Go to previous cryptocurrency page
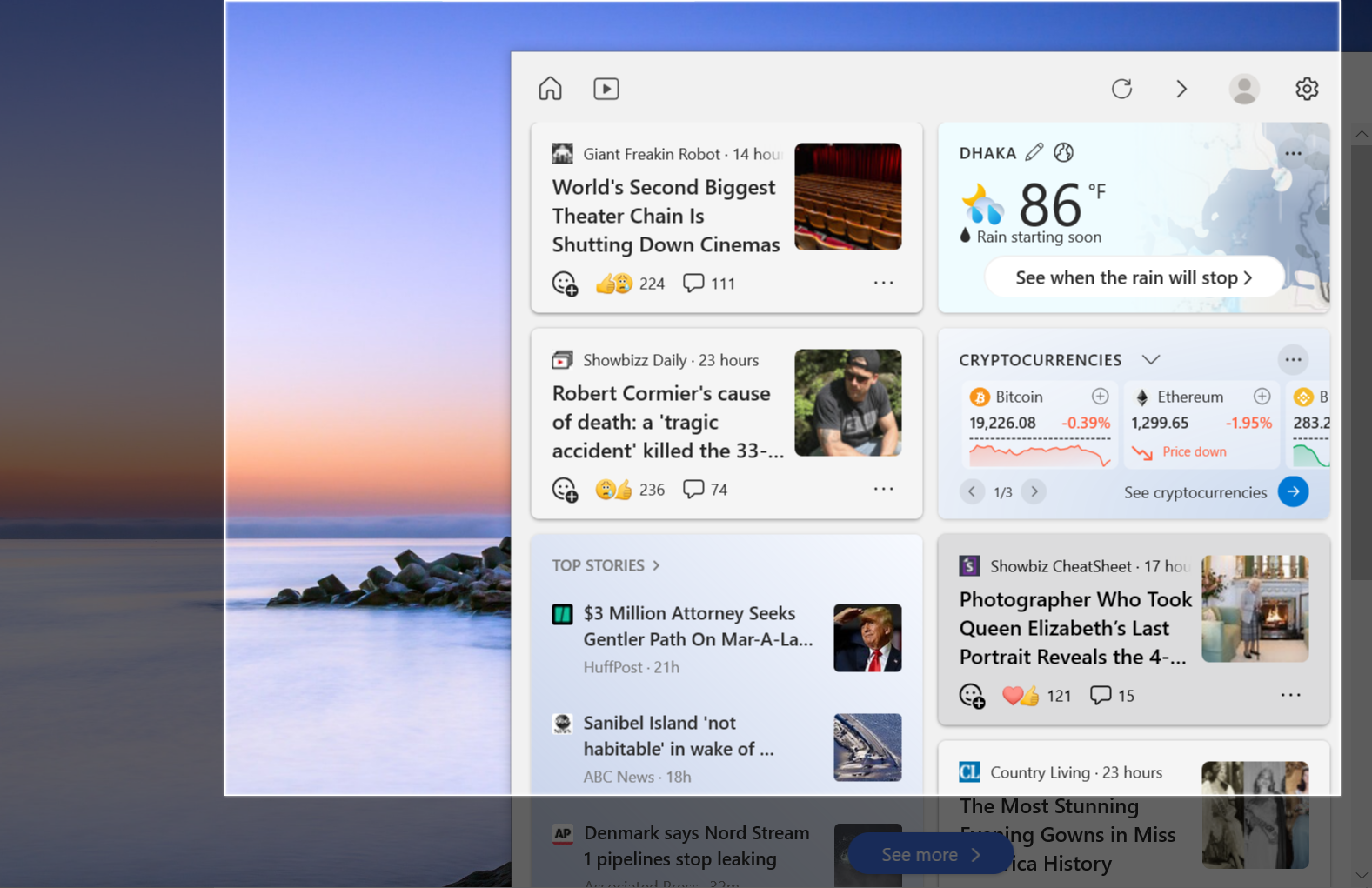Screen dimensions: 1372x888 [x=972, y=491]
